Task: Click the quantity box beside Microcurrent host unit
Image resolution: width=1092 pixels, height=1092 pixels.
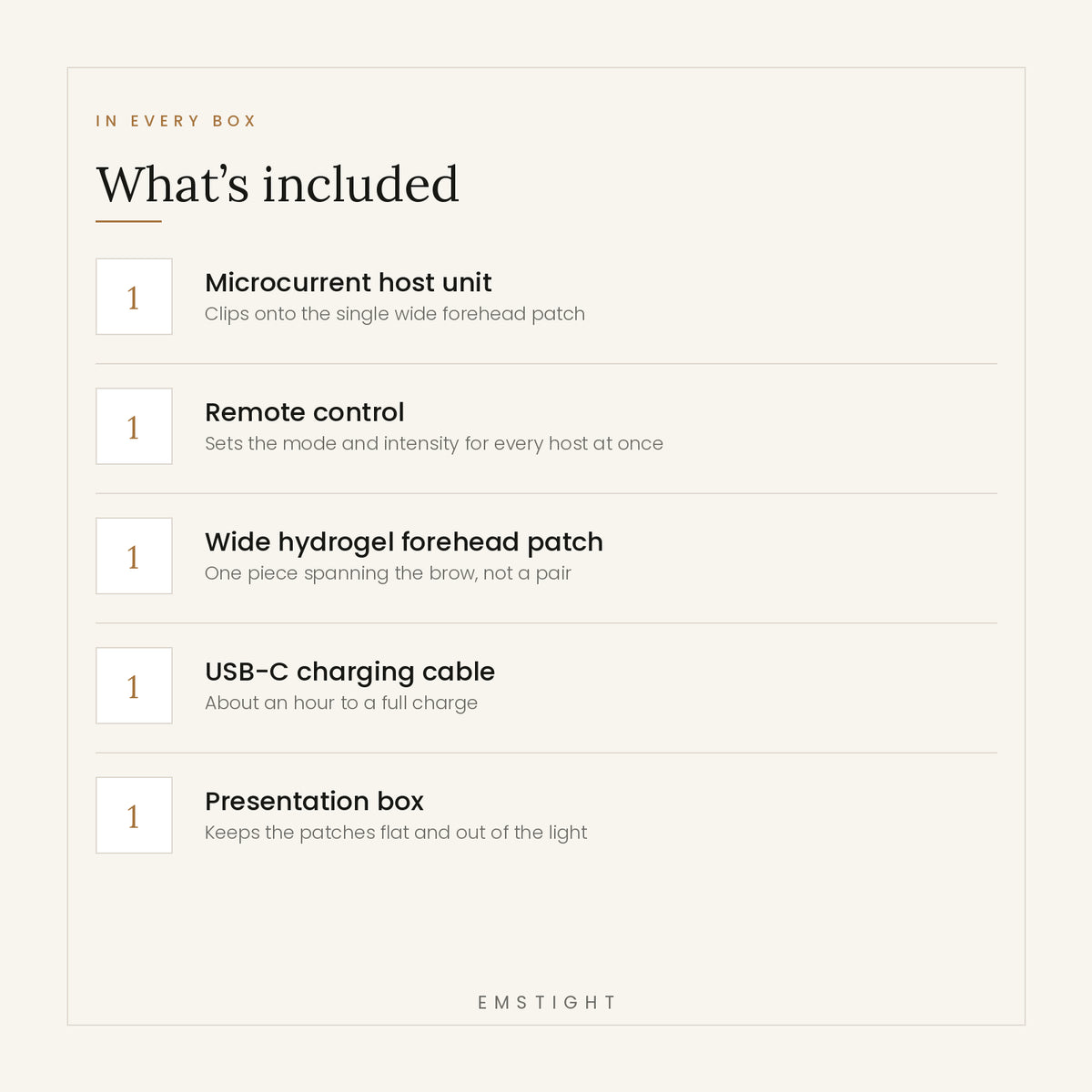Action: point(134,297)
